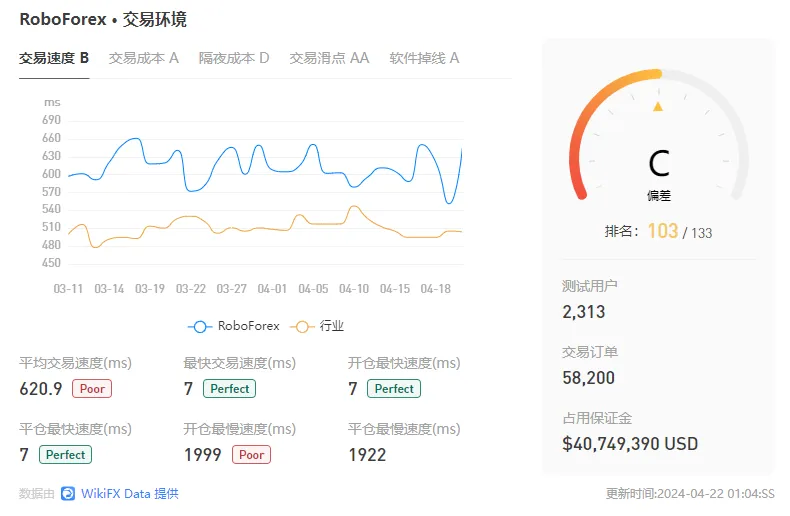This screenshot has height=516, width=790.
Task: Click the 偏差 label under the gauge
Action: click(x=659, y=196)
